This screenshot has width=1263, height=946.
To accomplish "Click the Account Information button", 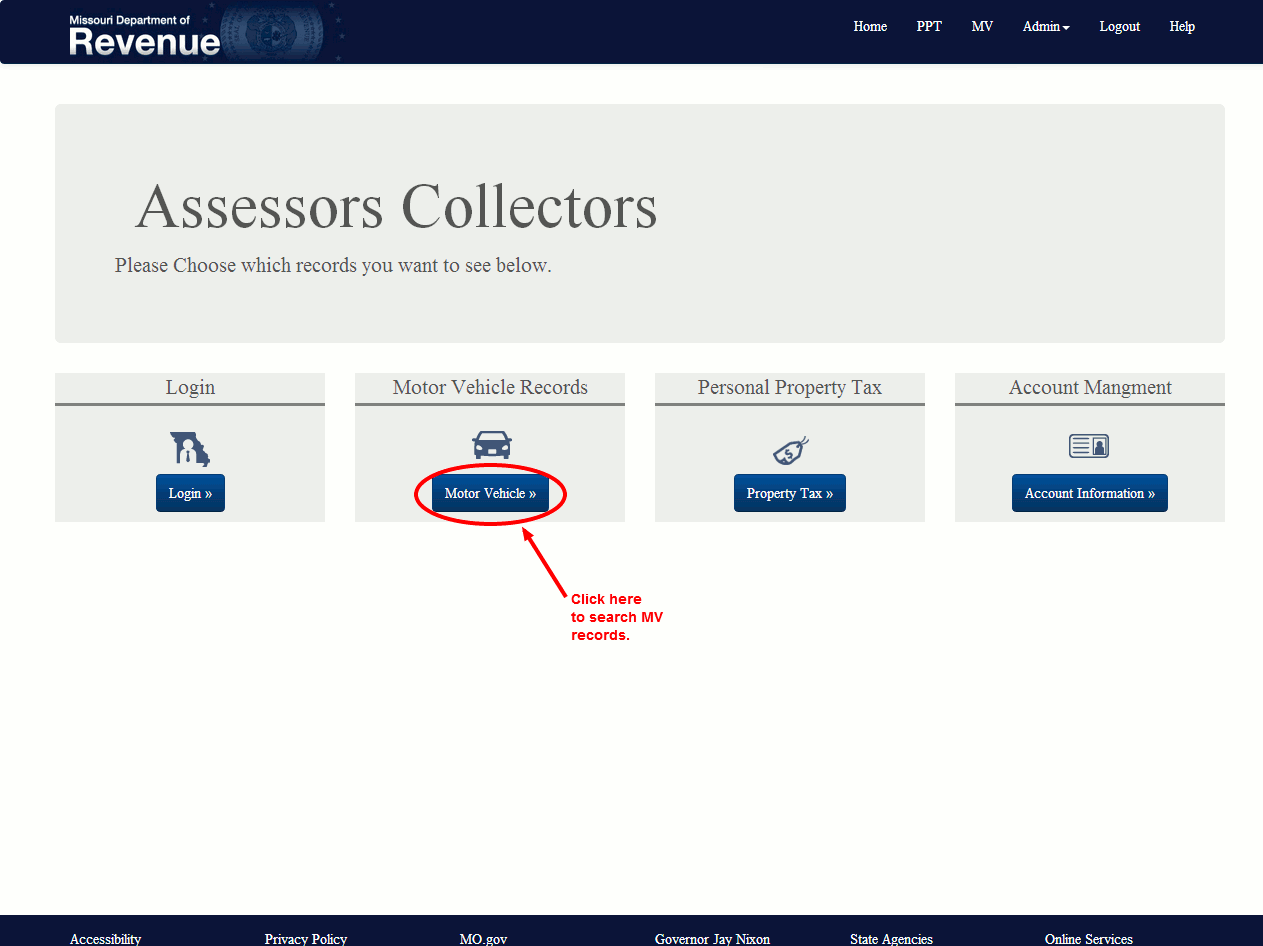I will 1089,492.
